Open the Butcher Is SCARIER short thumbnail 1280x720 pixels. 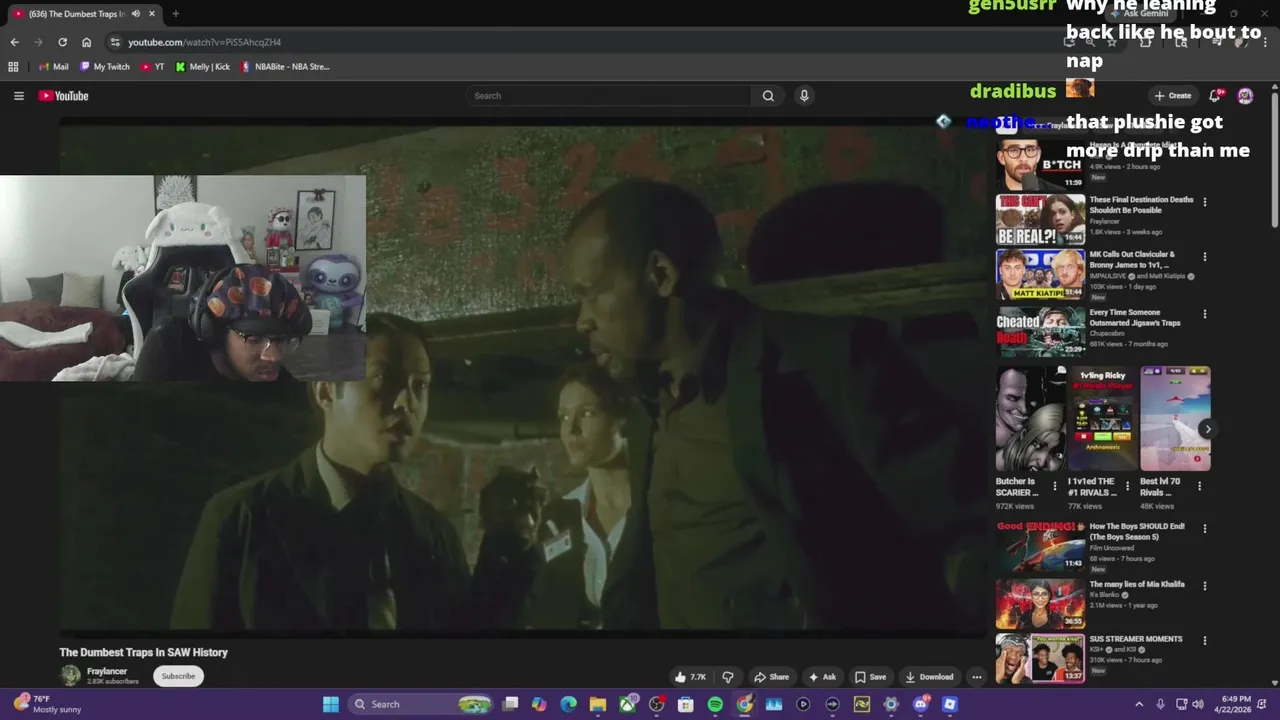point(1031,418)
